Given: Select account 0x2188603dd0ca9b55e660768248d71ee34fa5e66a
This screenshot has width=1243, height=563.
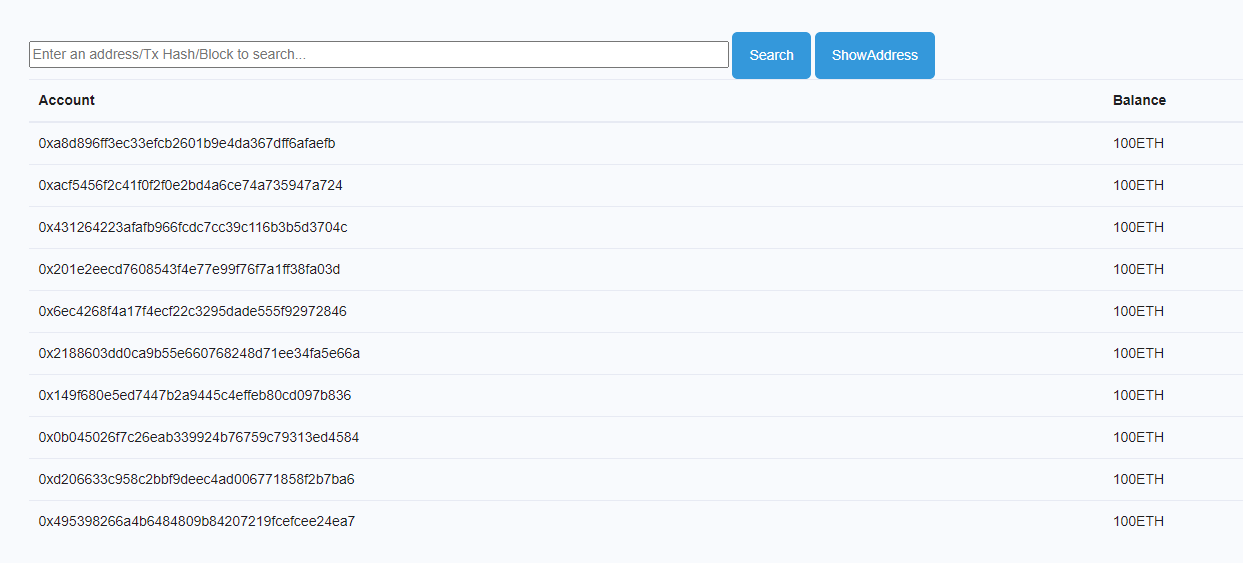Looking at the screenshot, I should click(199, 353).
